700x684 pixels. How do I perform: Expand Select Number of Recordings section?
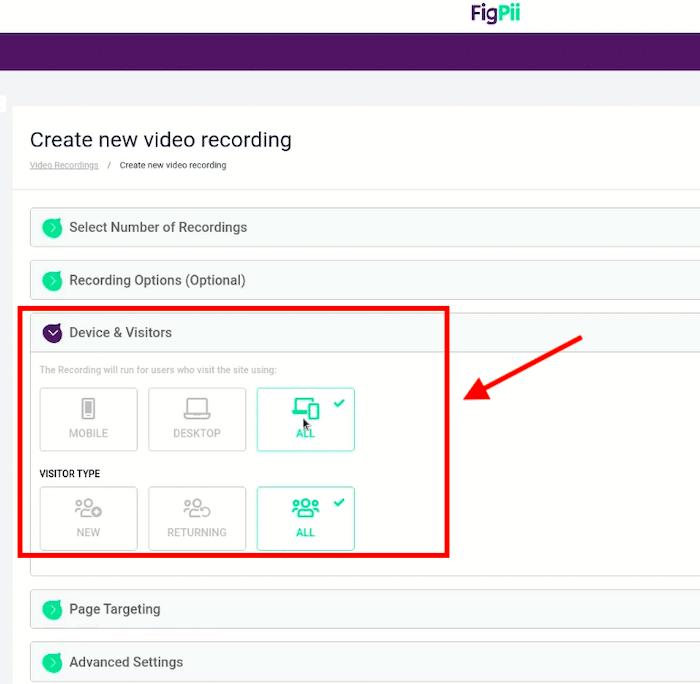click(x=365, y=227)
